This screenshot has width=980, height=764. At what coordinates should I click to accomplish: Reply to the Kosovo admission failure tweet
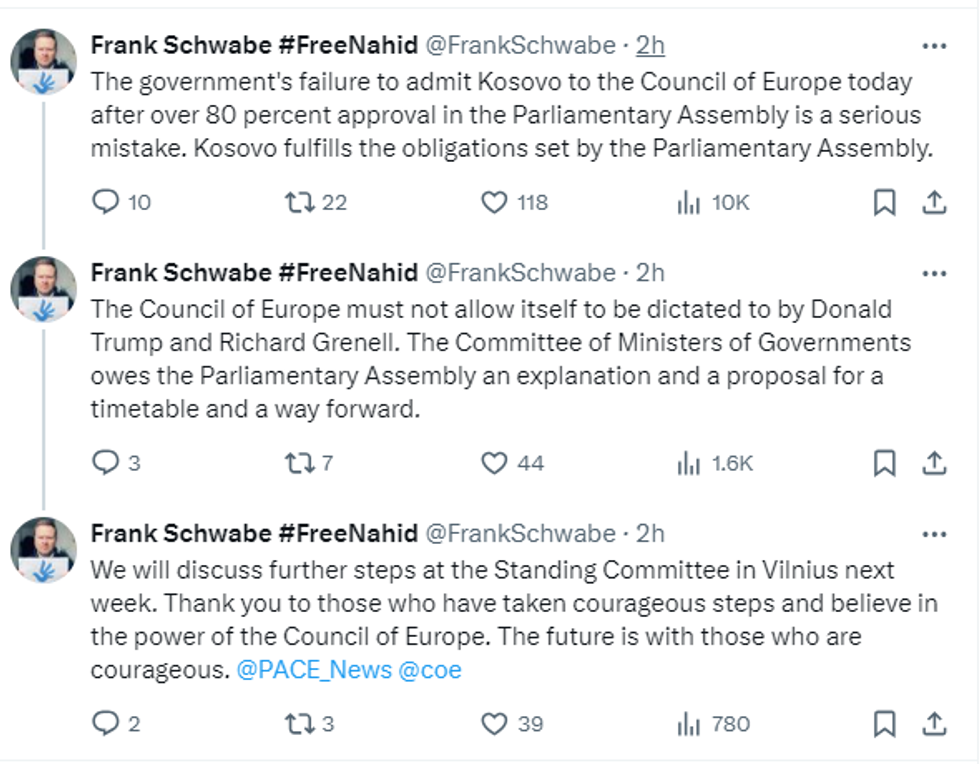point(106,203)
